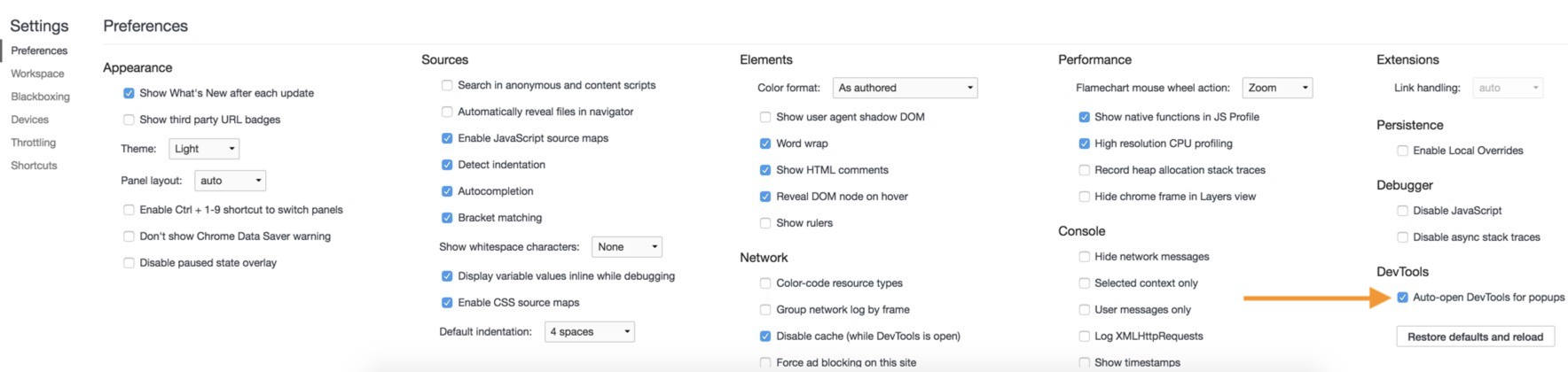Screen dimensions: 1568x372
Task: Enable Show third party URL badges
Action: click(x=129, y=120)
